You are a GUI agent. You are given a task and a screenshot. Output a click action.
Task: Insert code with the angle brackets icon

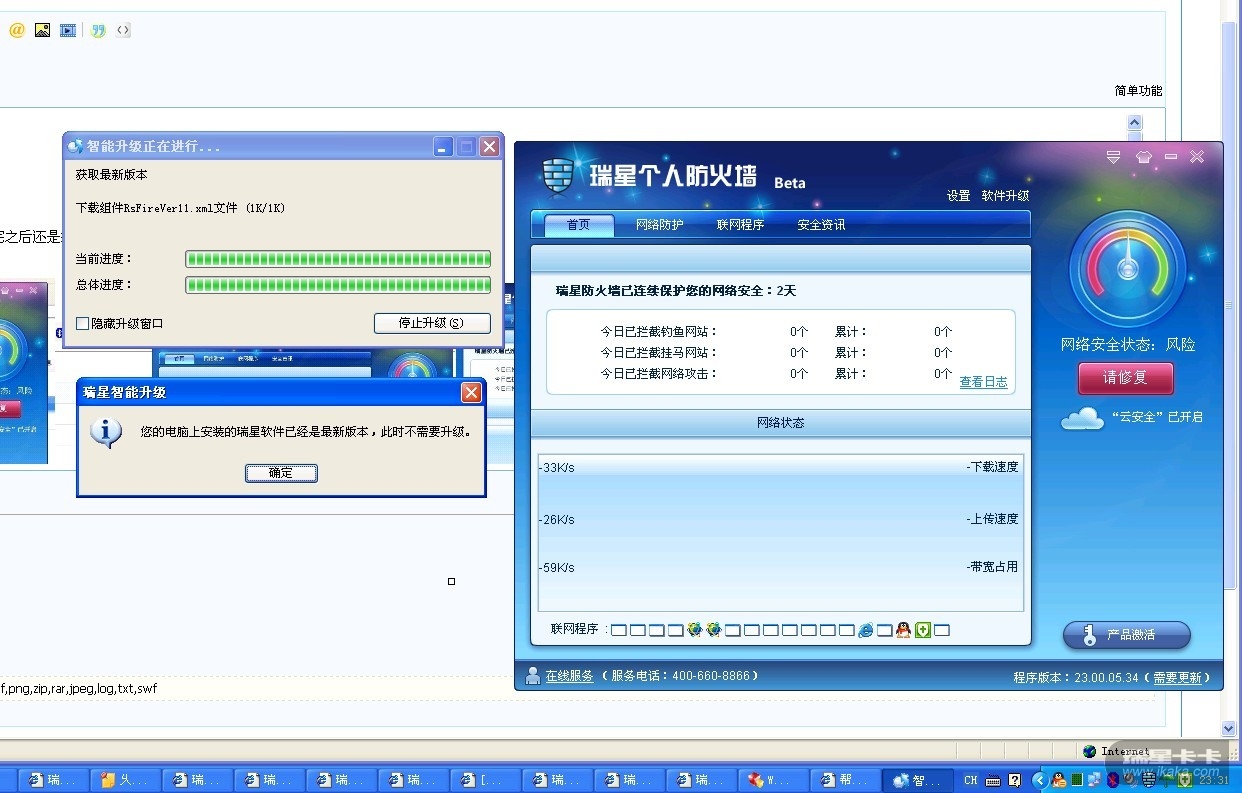click(x=123, y=30)
